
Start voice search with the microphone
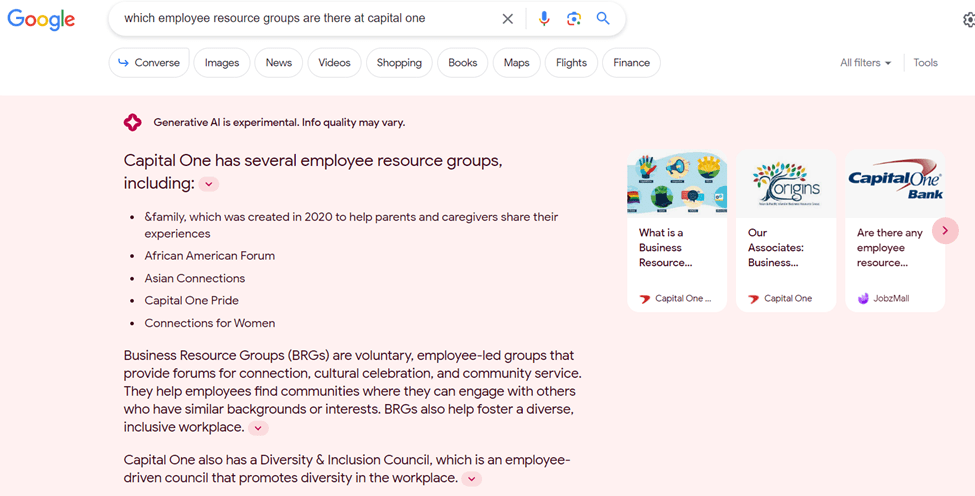[x=544, y=19]
